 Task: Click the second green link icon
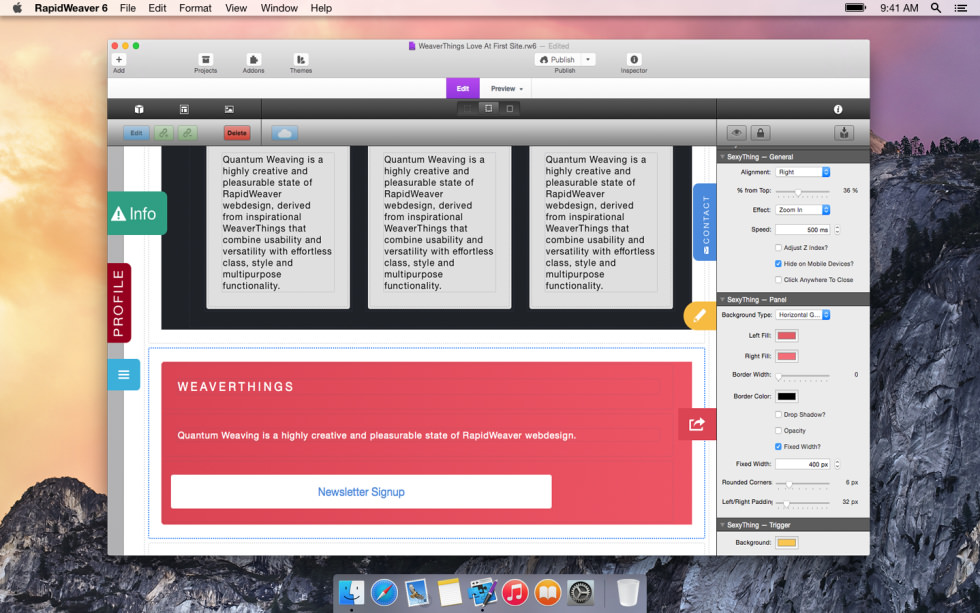click(x=187, y=133)
